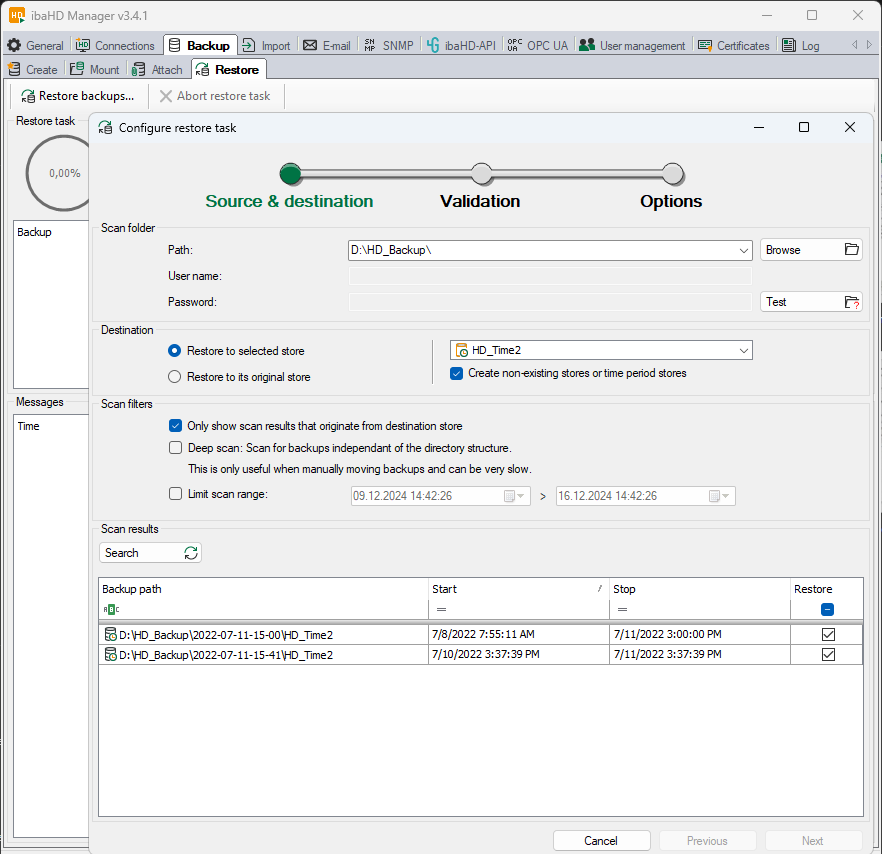This screenshot has width=882, height=854.
Task: Switch to the Mount tab
Action: (95, 70)
